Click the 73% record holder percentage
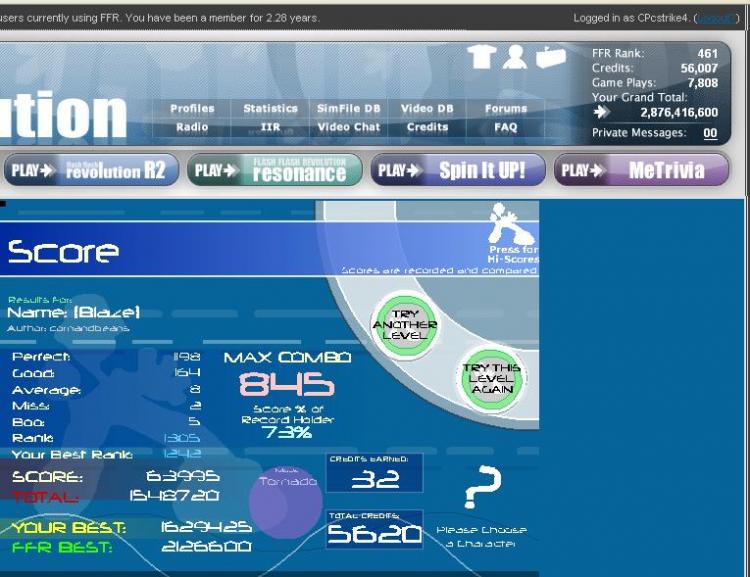This screenshot has width=750, height=577. (x=287, y=432)
